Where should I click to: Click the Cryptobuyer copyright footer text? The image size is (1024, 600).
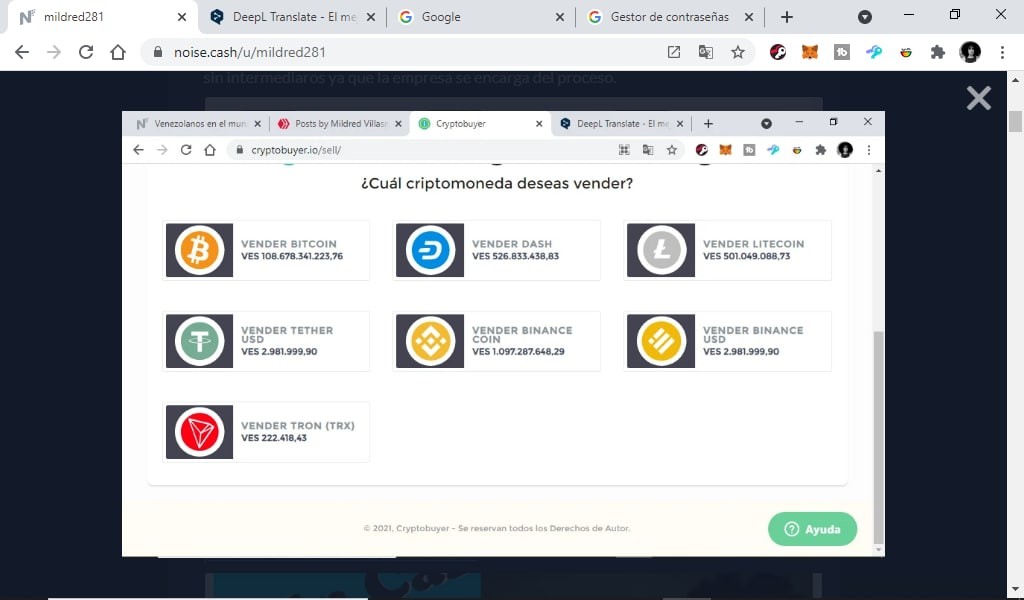point(496,528)
